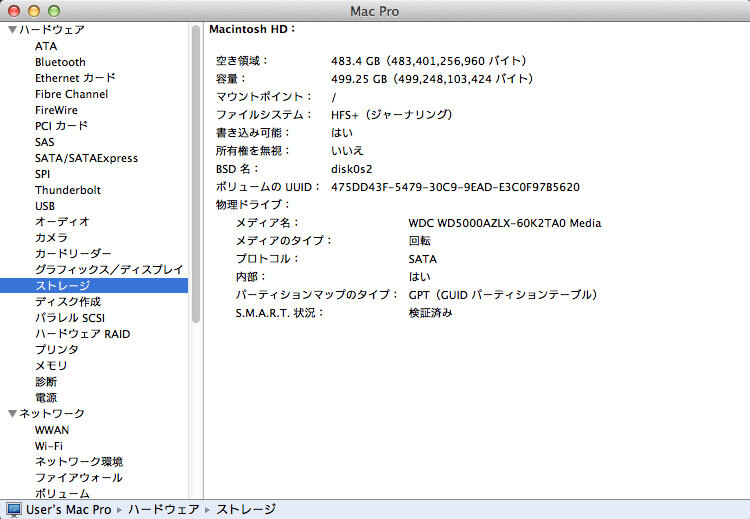This screenshot has height=519, width=750.
Task: Select SPI in the sidebar
Action: pyautogui.click(x=42, y=174)
